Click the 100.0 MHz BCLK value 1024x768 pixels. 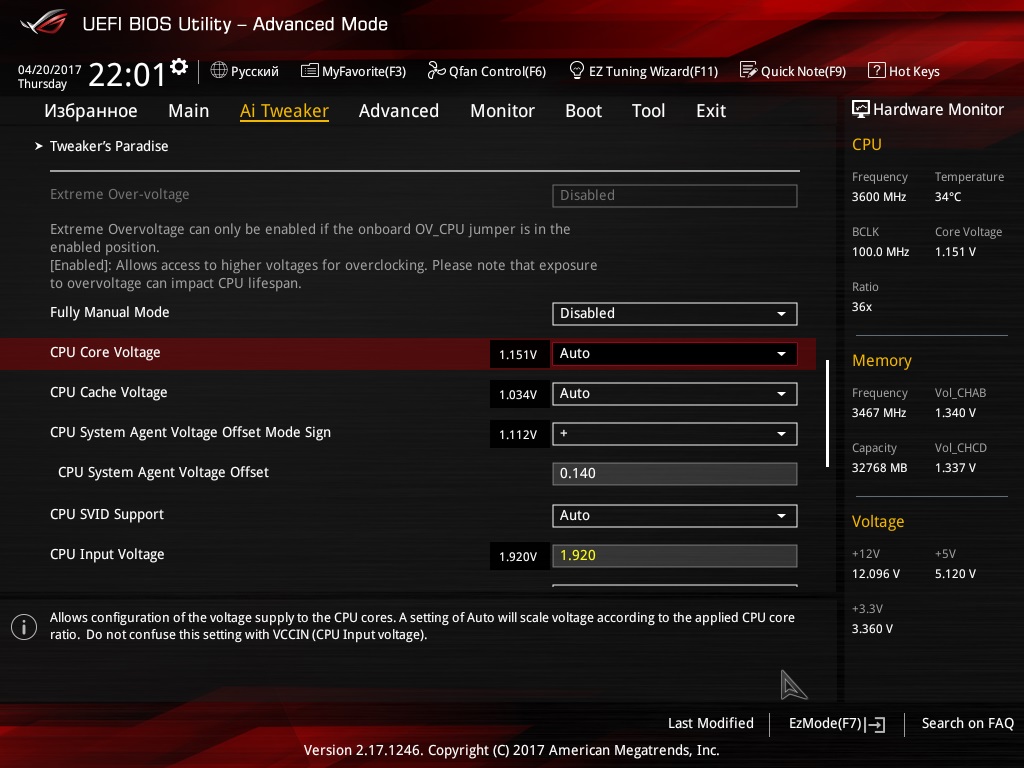click(880, 251)
